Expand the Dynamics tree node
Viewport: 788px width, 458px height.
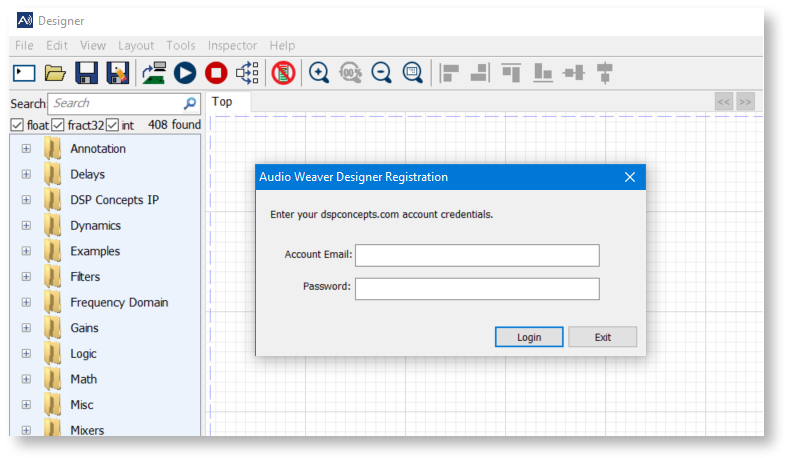coord(26,226)
